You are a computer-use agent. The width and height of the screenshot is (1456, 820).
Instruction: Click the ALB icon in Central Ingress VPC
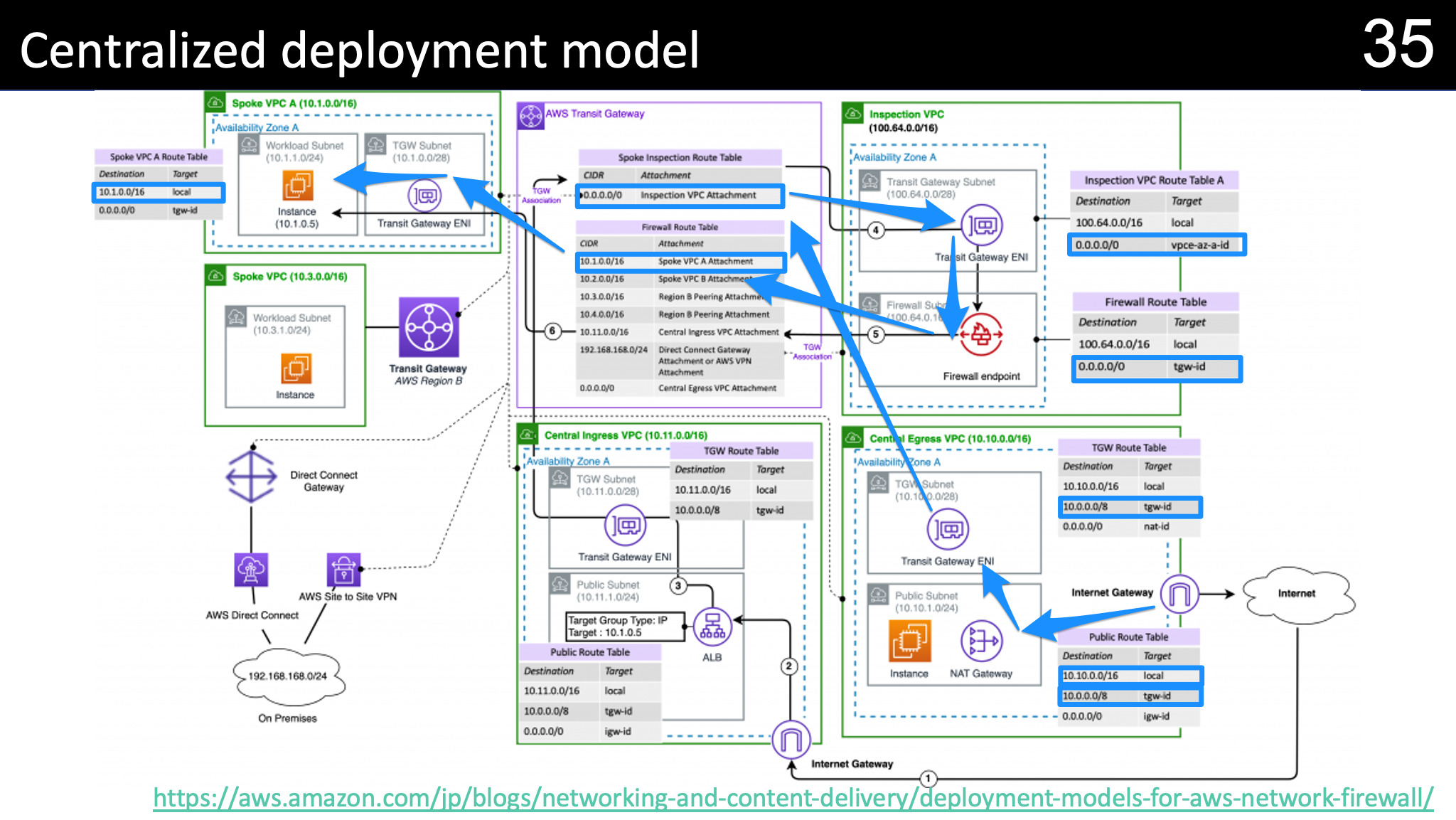pos(712,625)
